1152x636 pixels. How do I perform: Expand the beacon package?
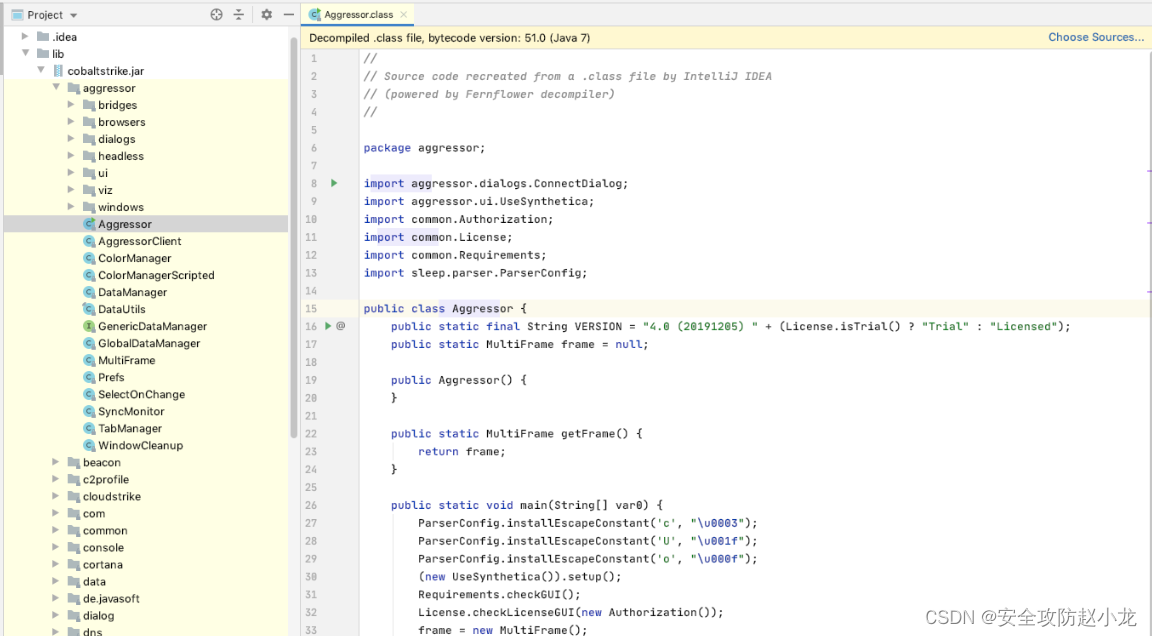pyautogui.click(x=56, y=462)
